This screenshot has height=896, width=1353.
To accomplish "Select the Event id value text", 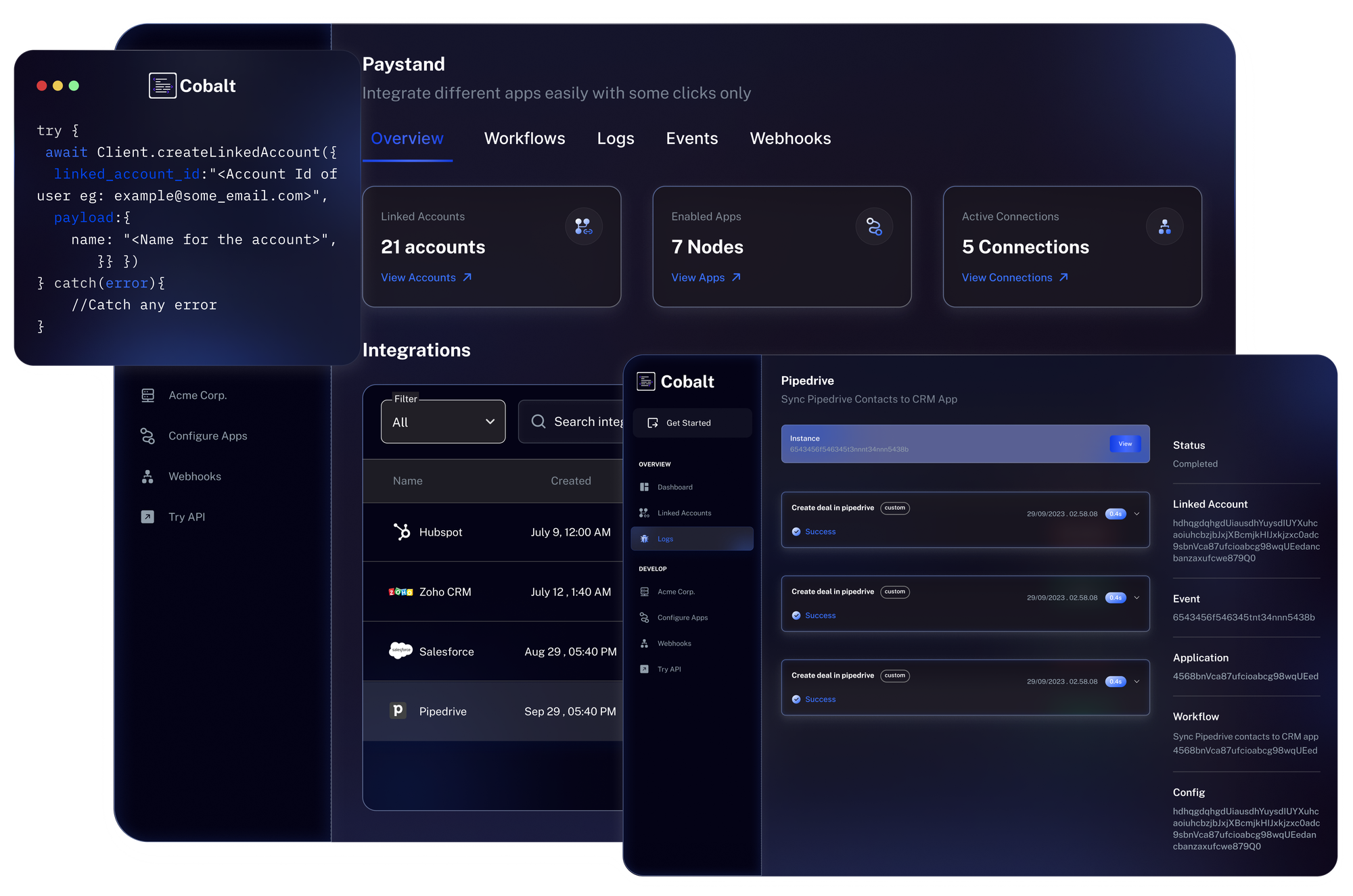I will pyautogui.click(x=1243, y=617).
